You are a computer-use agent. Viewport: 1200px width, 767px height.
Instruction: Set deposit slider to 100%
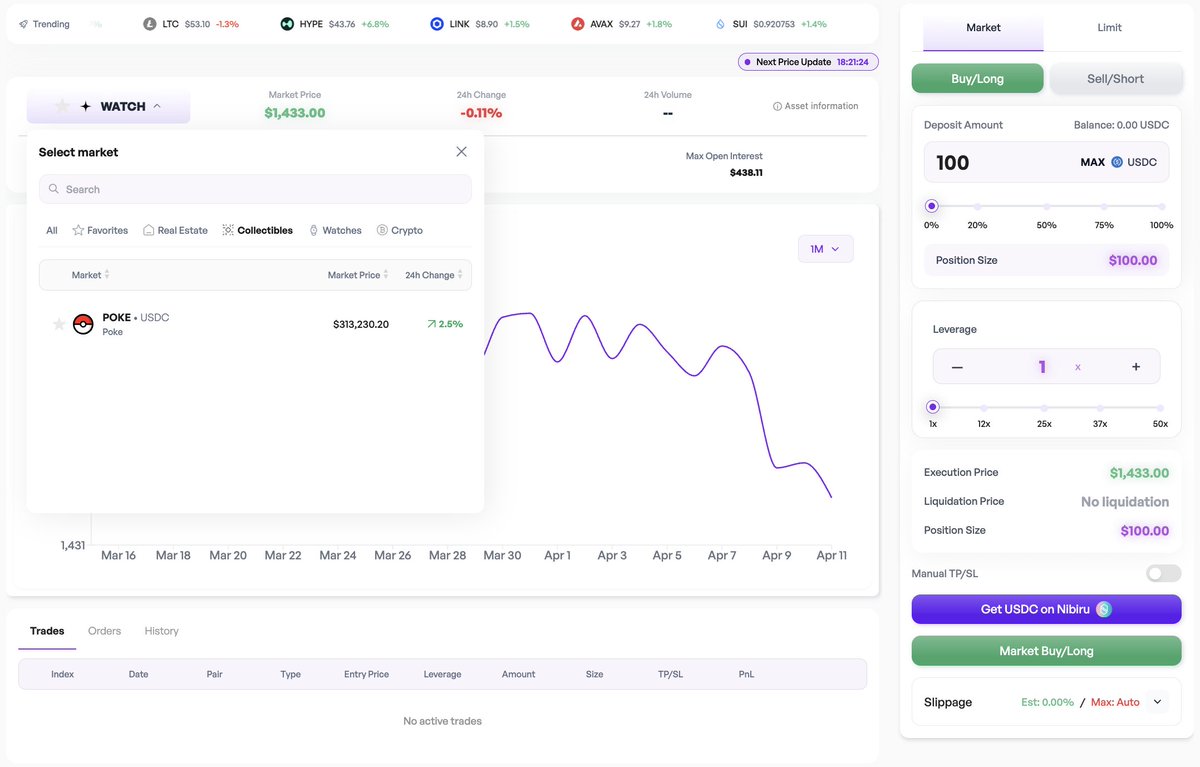(x=1161, y=206)
